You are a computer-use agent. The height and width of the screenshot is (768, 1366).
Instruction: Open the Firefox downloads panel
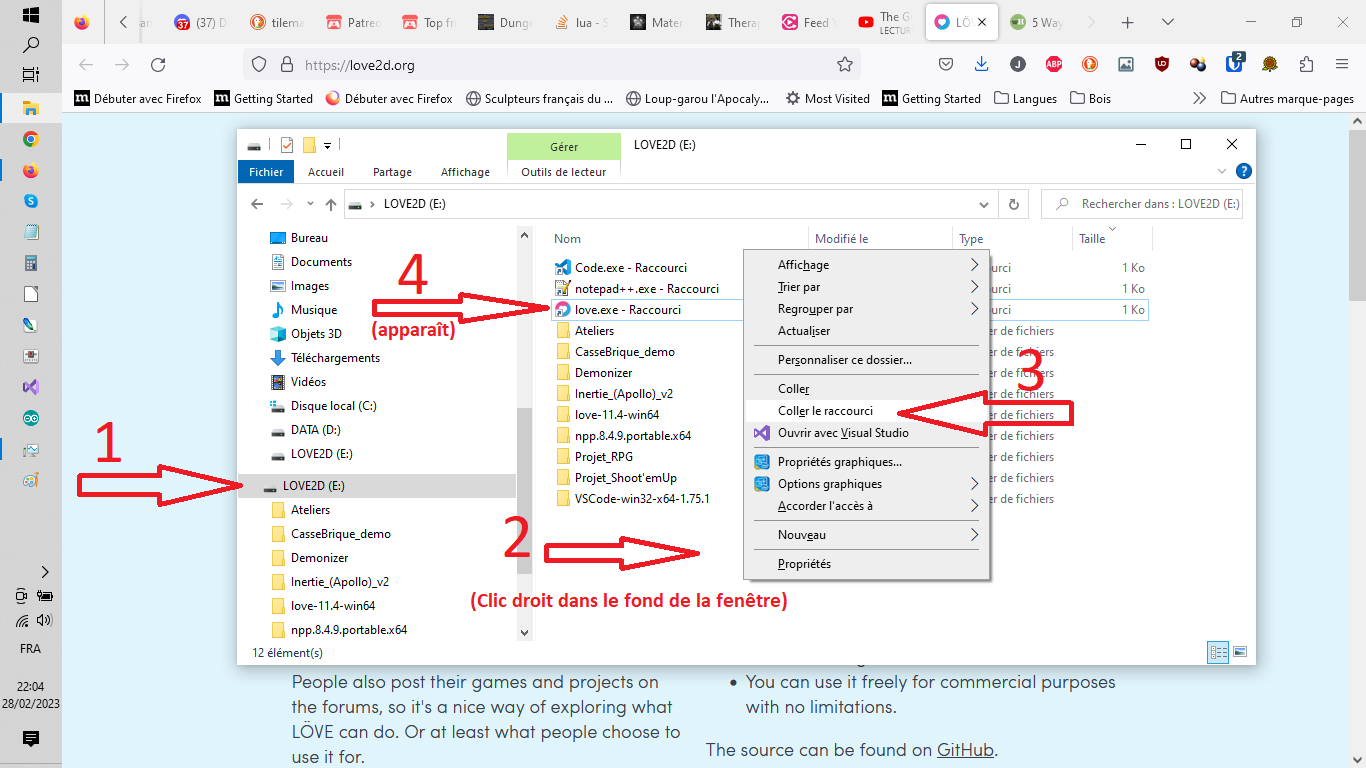coord(982,65)
